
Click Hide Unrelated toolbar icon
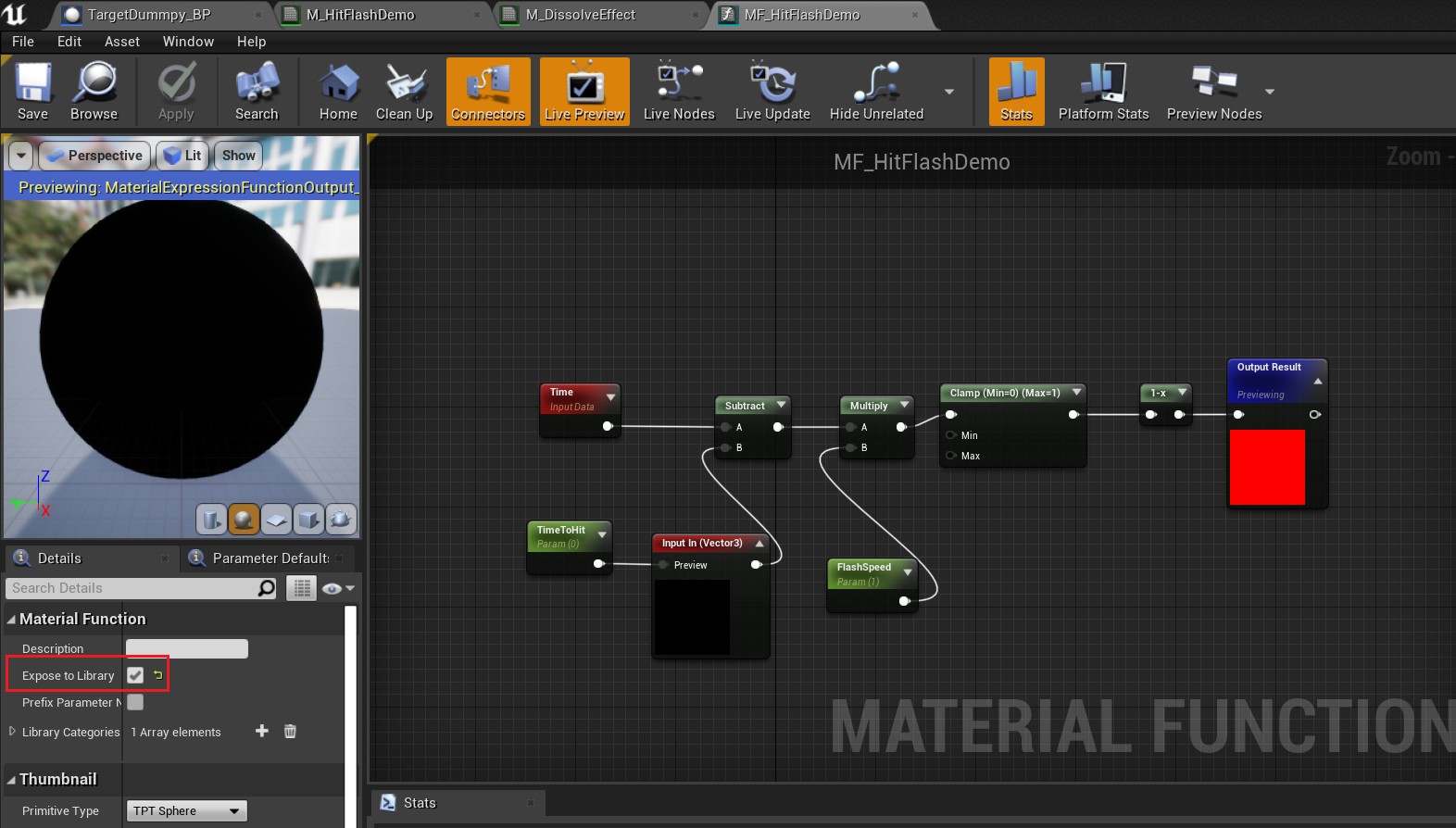pyautogui.click(x=876, y=92)
